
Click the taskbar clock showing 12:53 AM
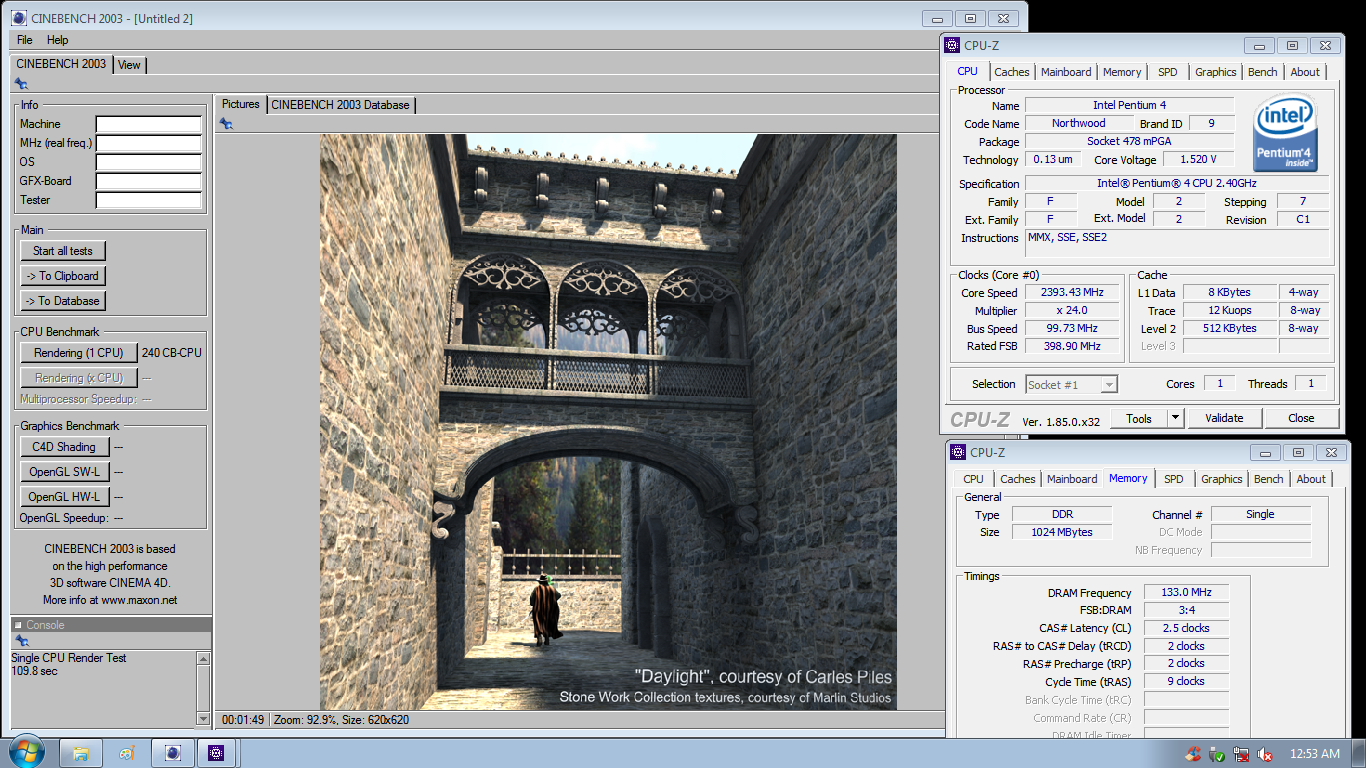click(x=1315, y=754)
